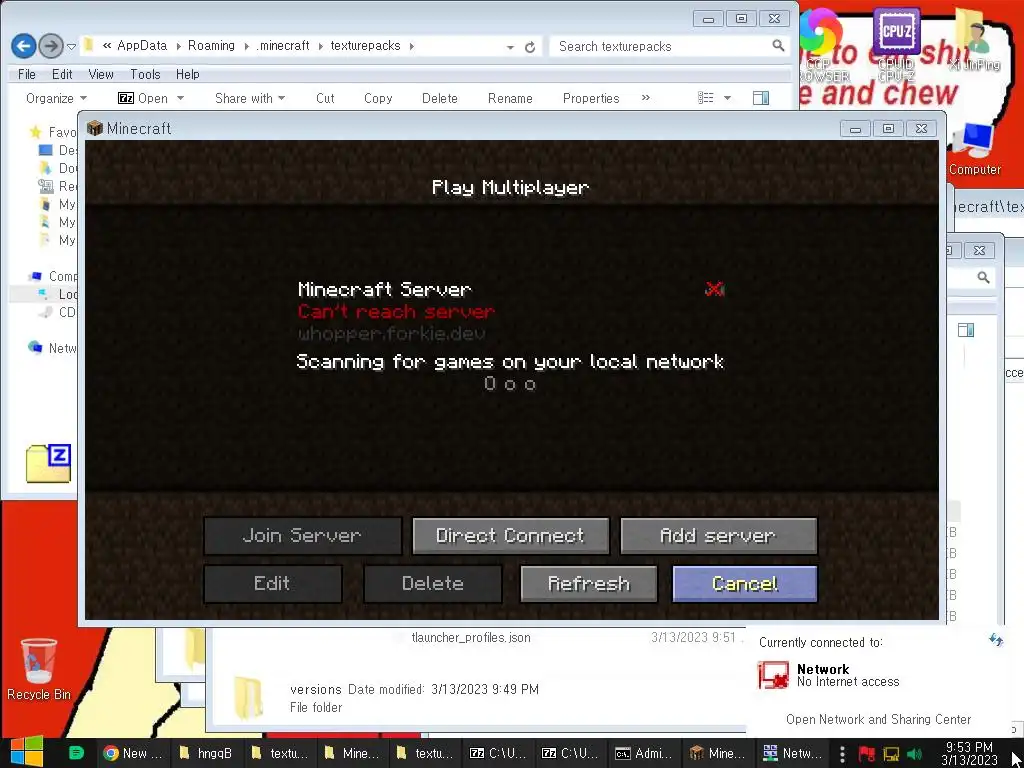This screenshot has width=1024, height=768.
Task: Open the view options dropdown arrow
Action: click(727, 98)
